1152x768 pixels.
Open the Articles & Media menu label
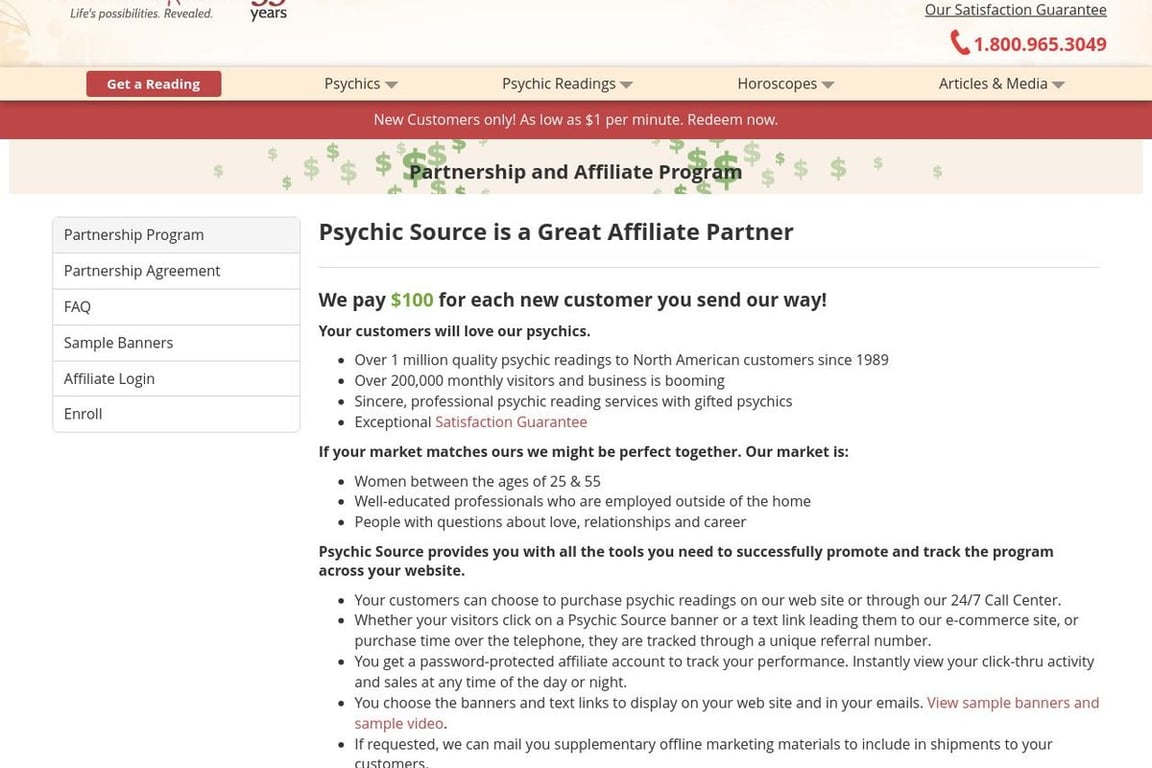click(x=993, y=84)
